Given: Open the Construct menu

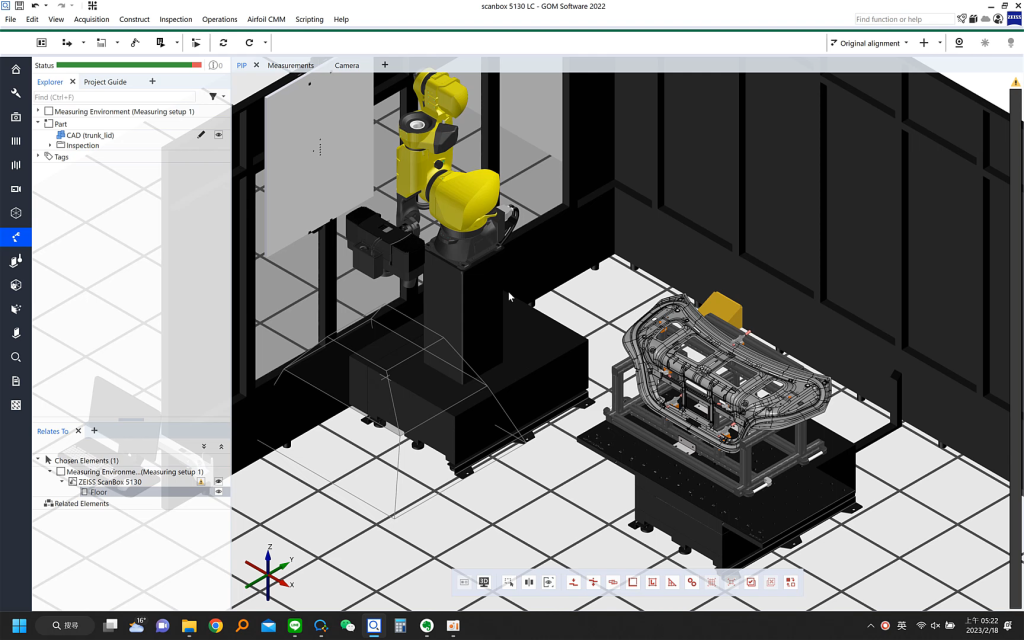Looking at the screenshot, I should pos(135,19).
